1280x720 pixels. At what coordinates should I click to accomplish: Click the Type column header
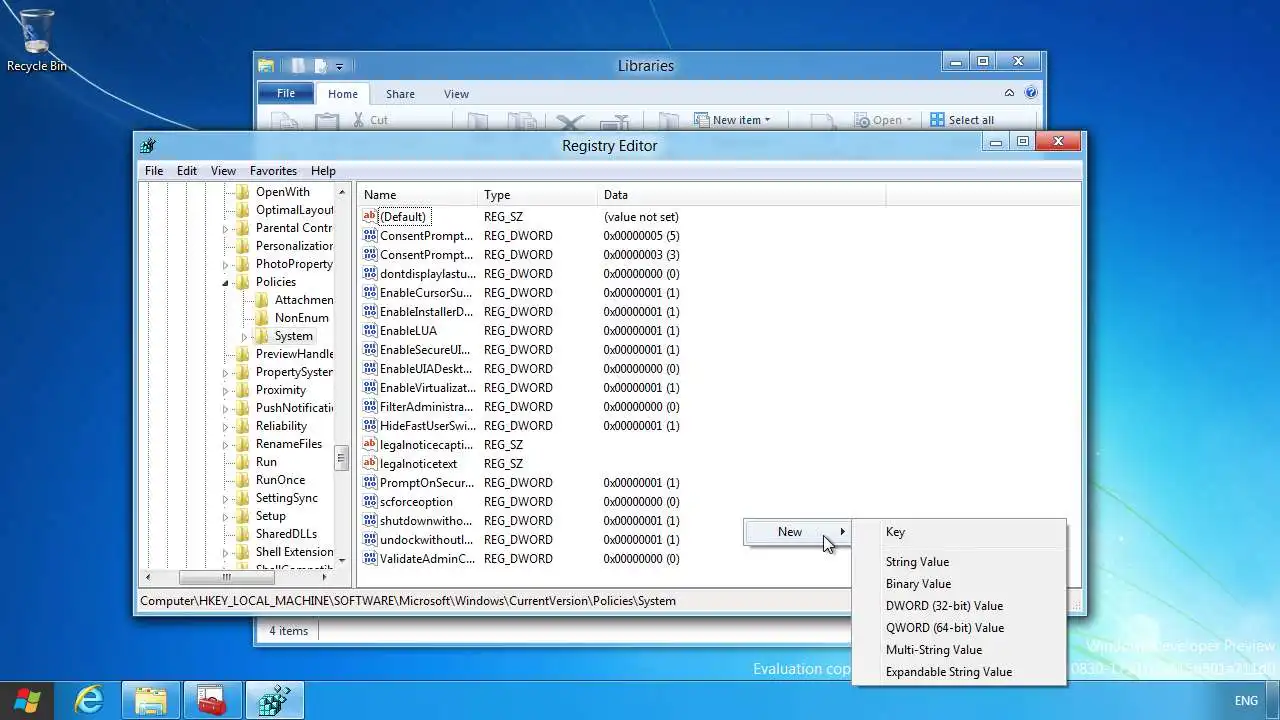click(538, 195)
